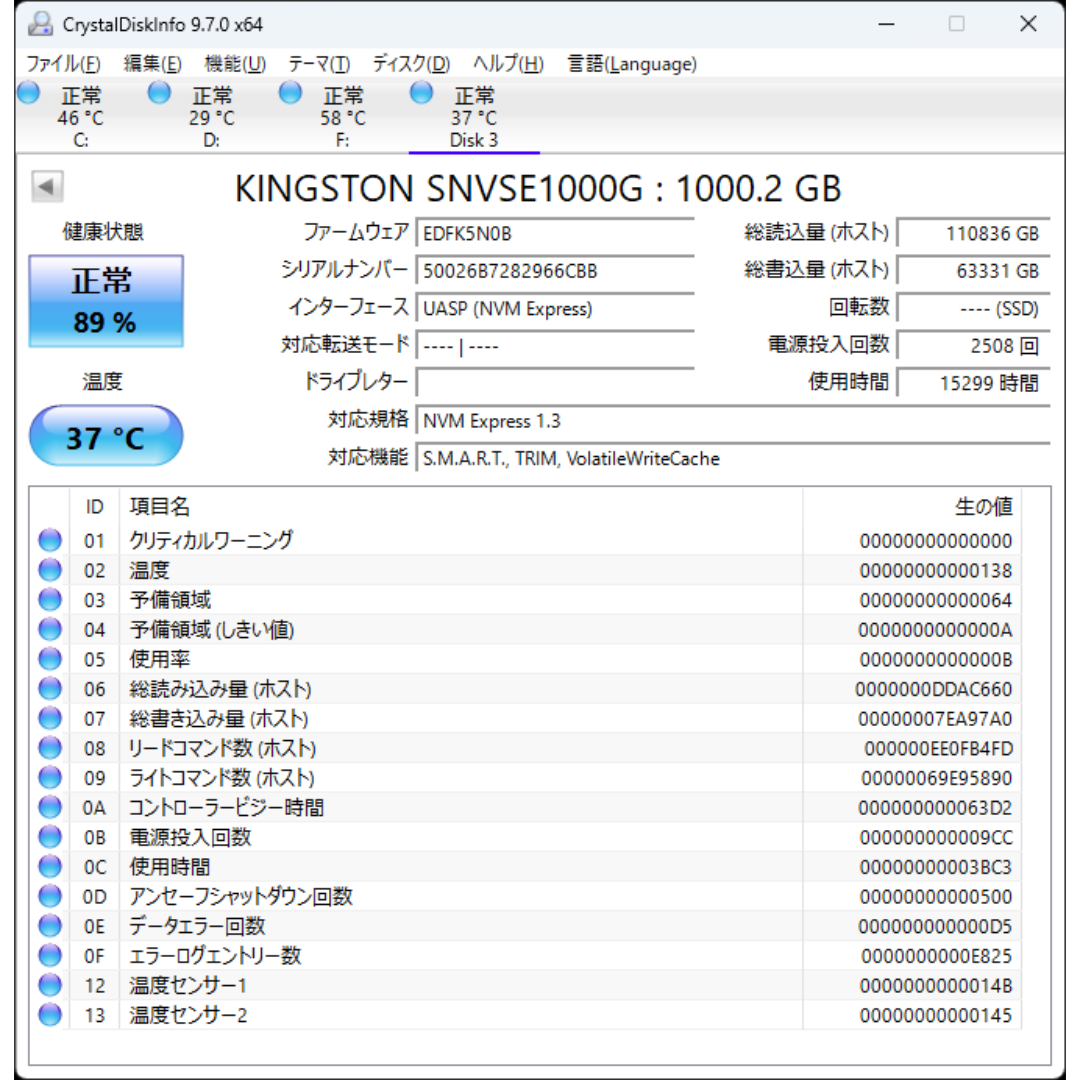Click status orb of attribute 04 予備領域 (しきい値)
The image size is (1080, 1080).
click(50, 629)
